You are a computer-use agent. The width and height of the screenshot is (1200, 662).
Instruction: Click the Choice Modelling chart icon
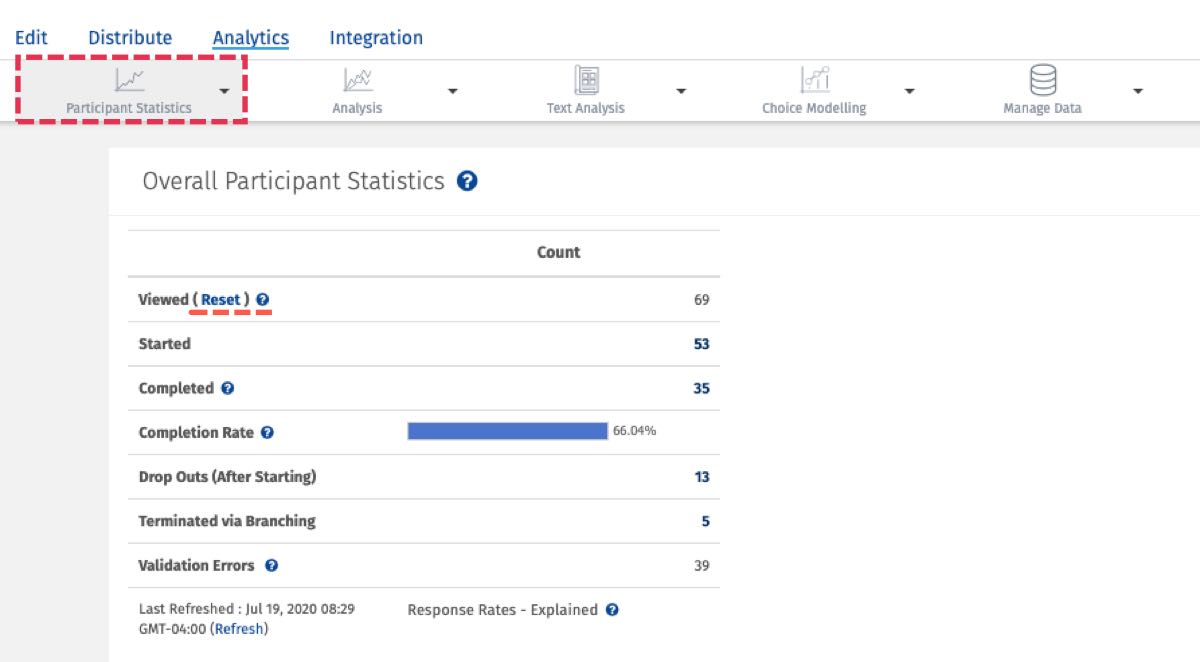[x=814, y=80]
